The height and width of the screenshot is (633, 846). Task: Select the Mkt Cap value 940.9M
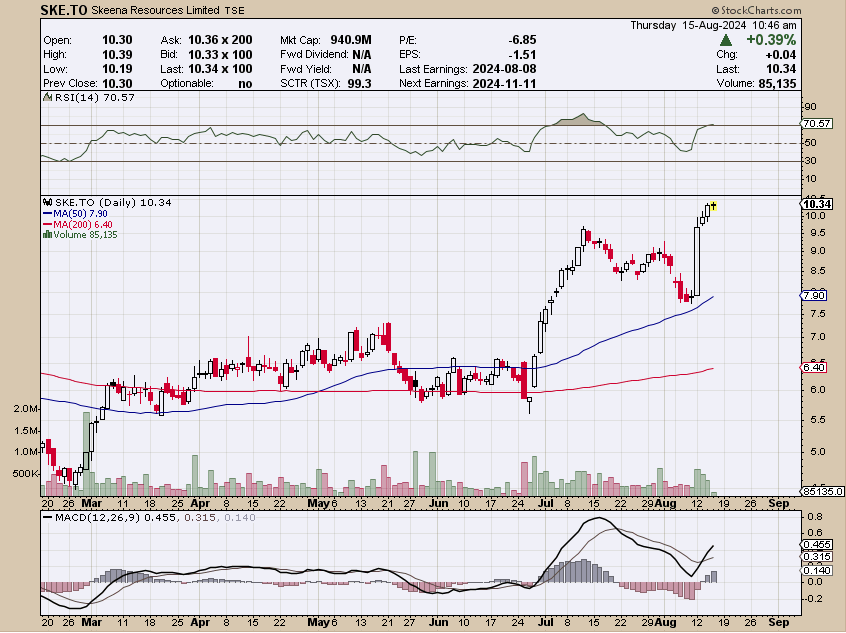pyautogui.click(x=351, y=40)
